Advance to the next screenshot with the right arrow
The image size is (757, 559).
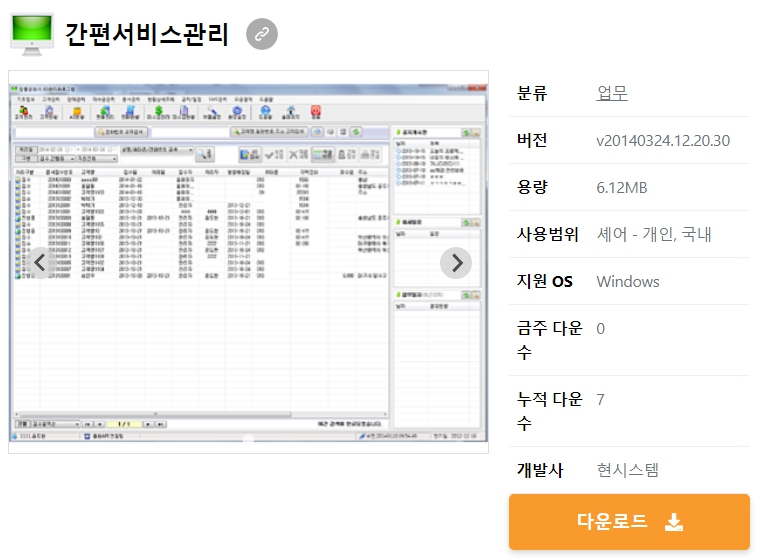point(456,263)
